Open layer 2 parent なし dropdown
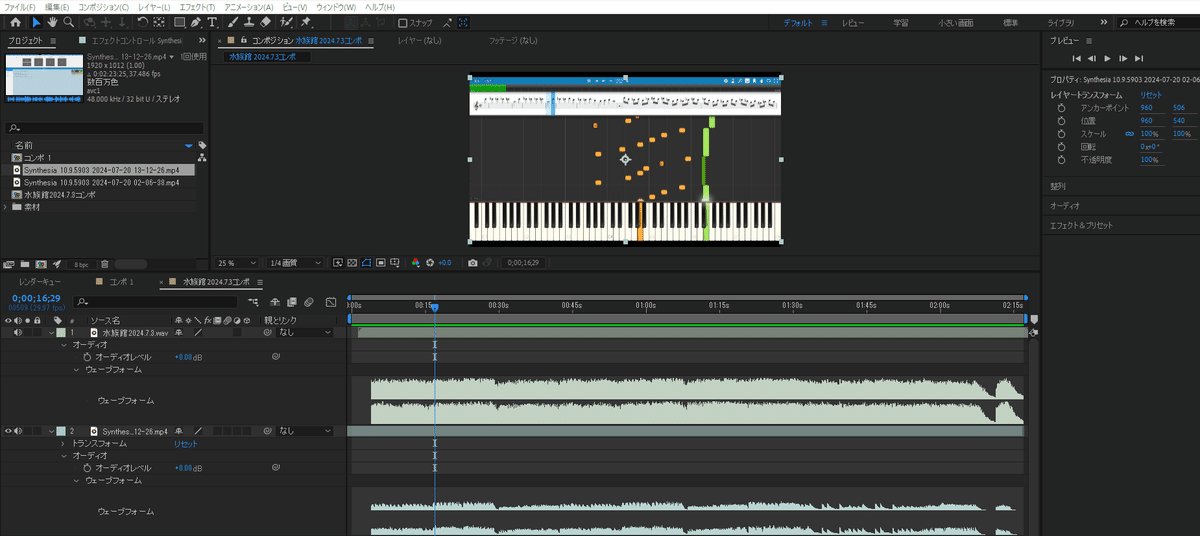 click(x=304, y=431)
